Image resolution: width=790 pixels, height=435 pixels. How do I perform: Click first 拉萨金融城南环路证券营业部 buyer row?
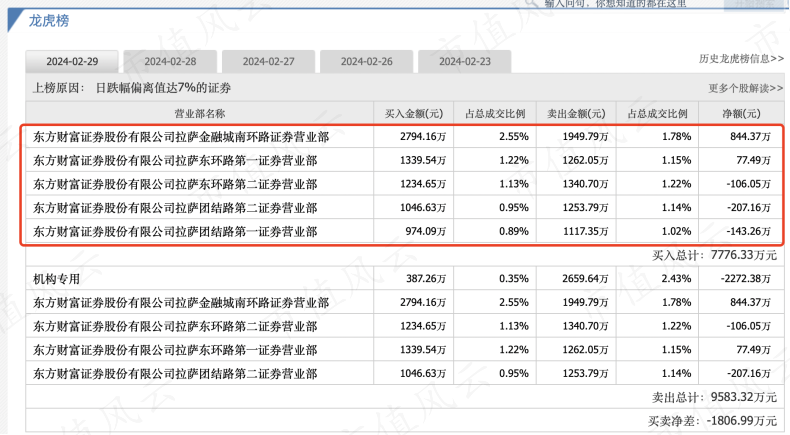coord(405,137)
